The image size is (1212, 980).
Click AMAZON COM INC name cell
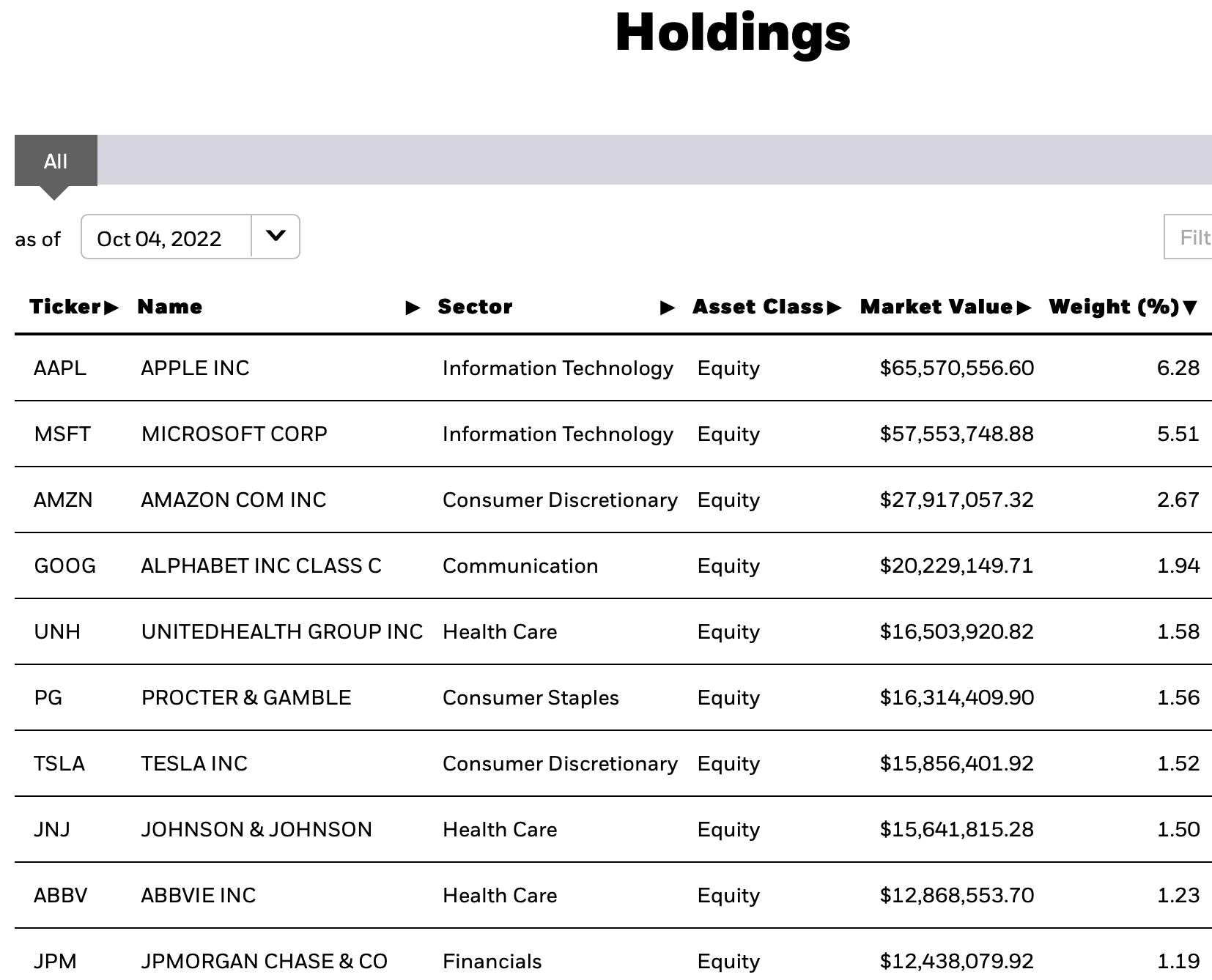[234, 500]
